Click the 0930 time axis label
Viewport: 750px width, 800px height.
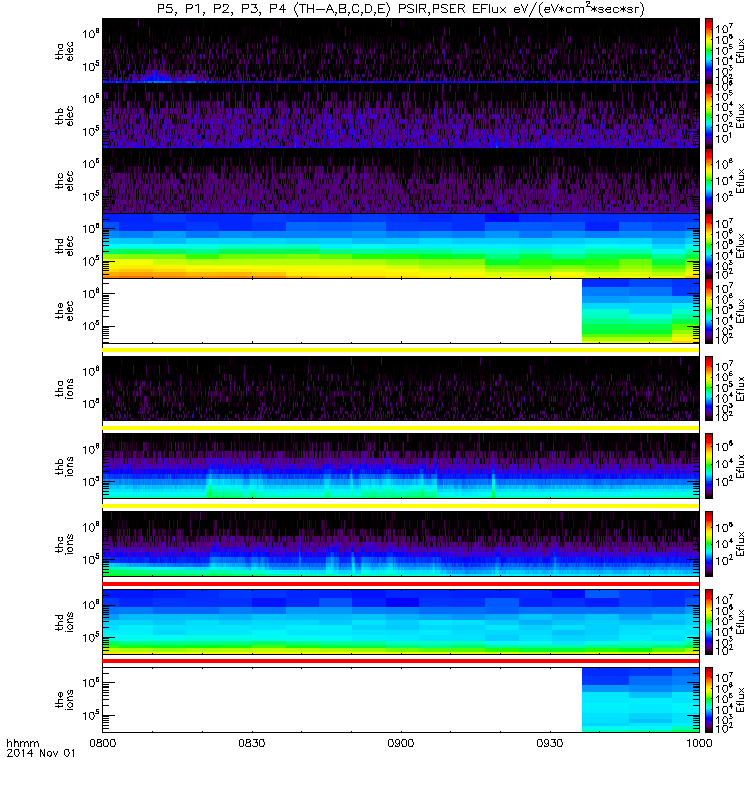point(550,743)
